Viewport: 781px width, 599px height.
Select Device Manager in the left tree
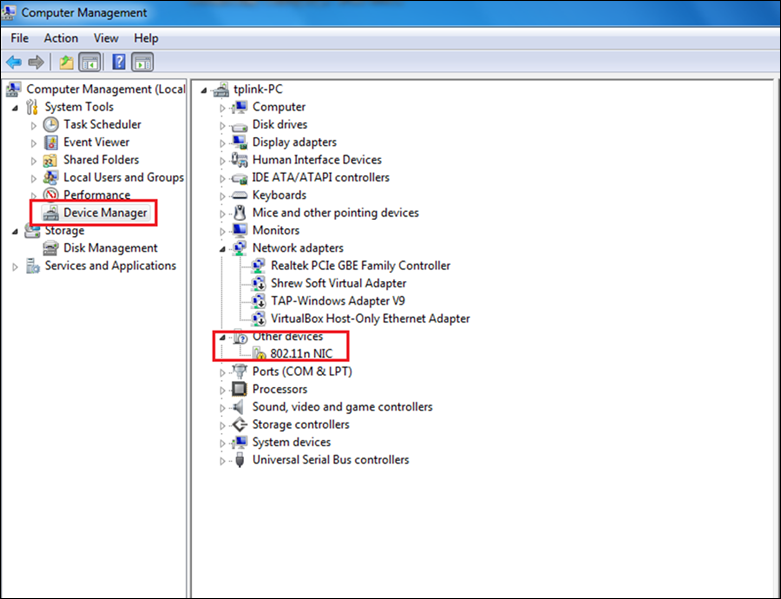(x=105, y=213)
